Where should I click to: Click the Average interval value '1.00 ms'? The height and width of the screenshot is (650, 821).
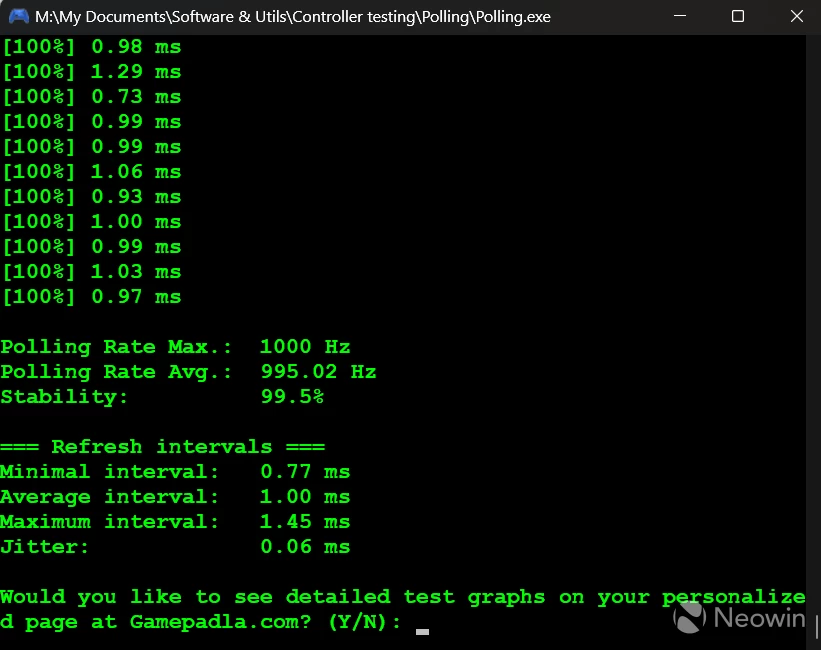tap(305, 497)
